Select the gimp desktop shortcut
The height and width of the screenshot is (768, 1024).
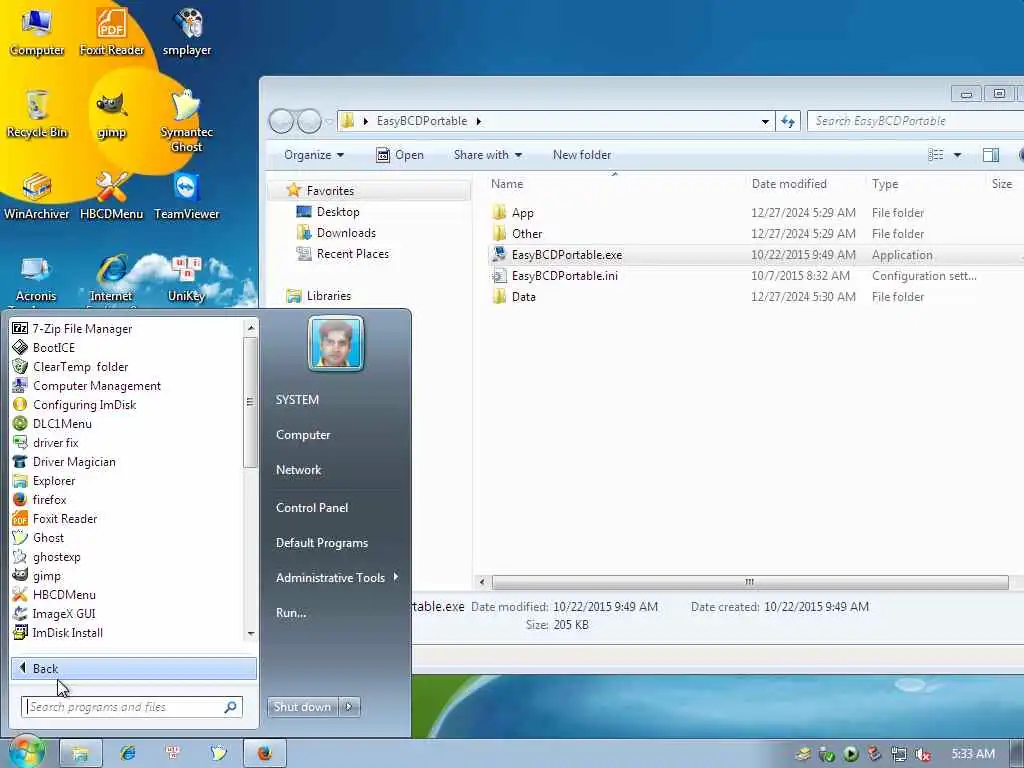(x=112, y=114)
